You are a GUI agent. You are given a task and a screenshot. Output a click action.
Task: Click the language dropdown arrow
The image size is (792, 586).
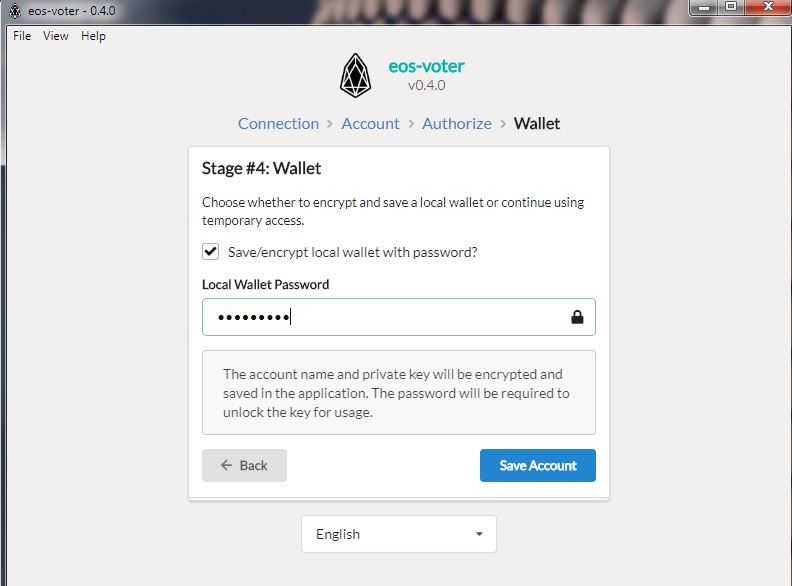click(x=479, y=534)
